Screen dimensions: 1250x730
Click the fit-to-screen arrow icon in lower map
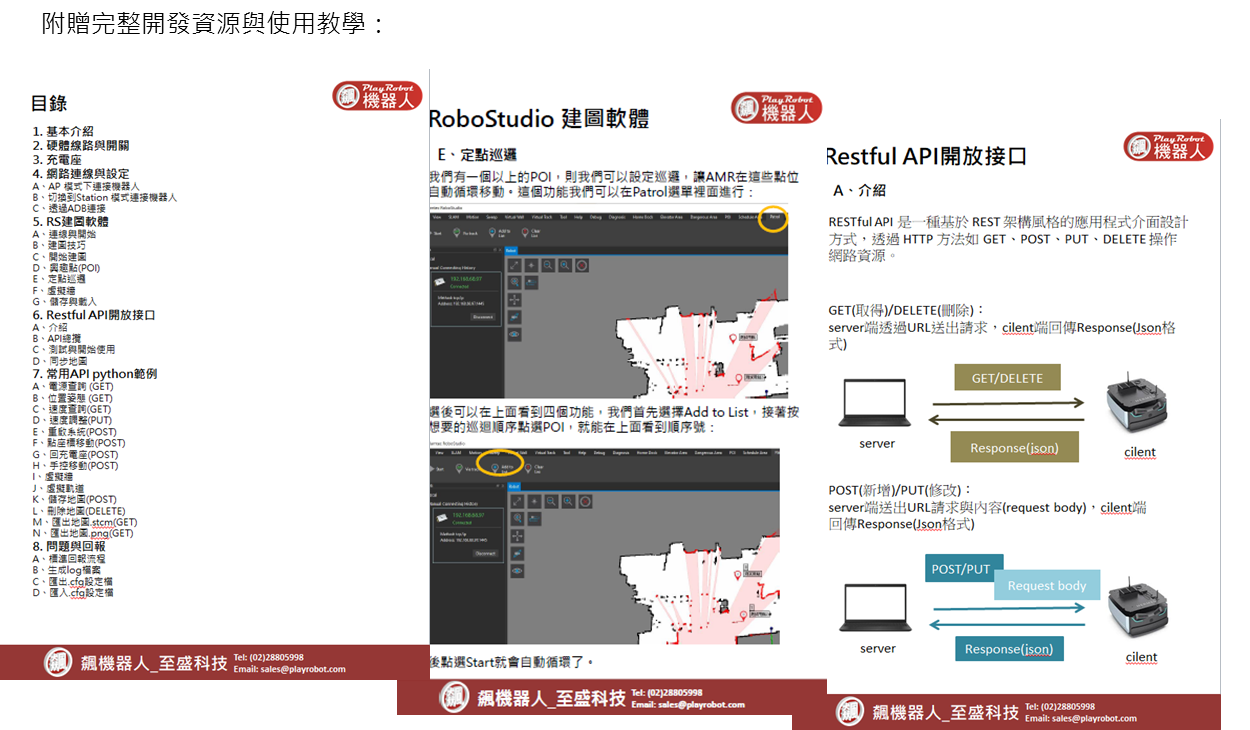pos(516,500)
